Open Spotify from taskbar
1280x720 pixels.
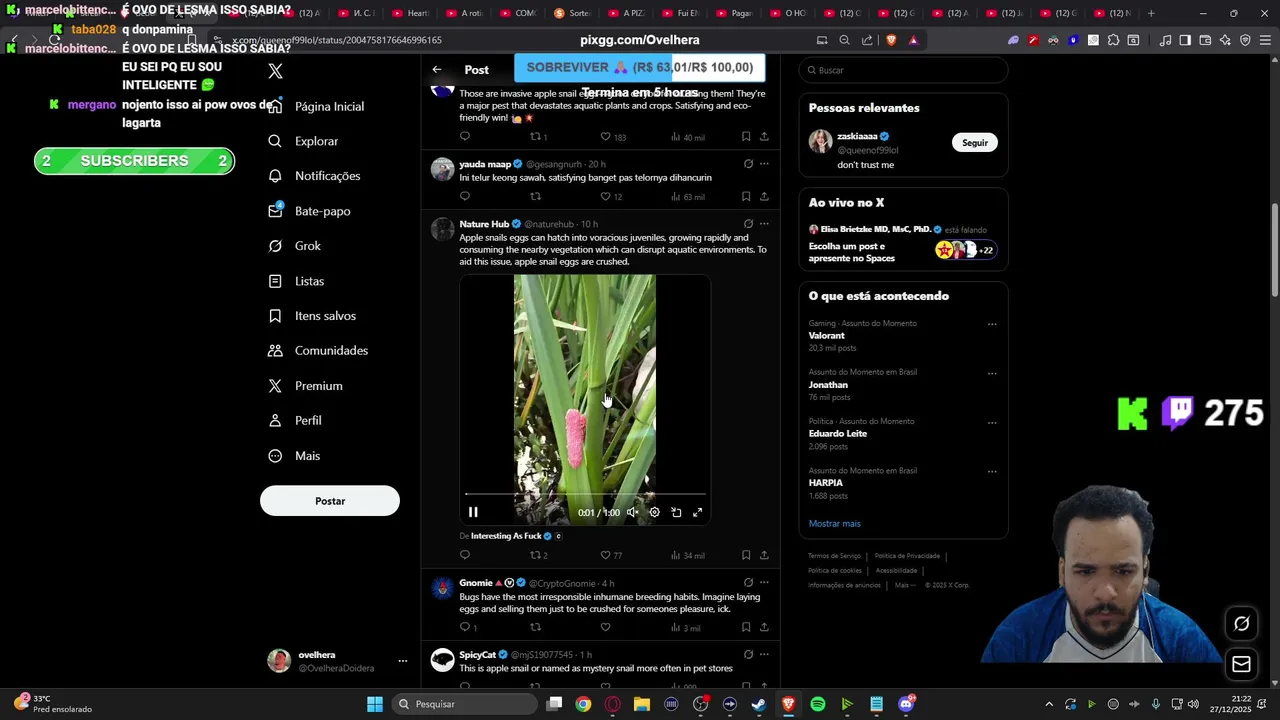pos(818,704)
